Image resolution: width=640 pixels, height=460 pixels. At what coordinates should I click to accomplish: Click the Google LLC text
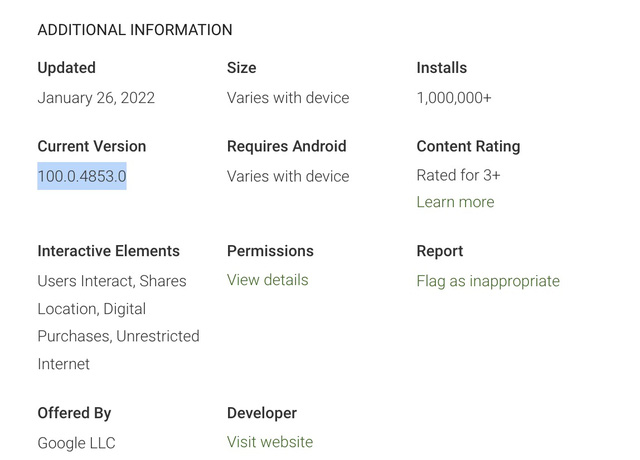(x=76, y=442)
